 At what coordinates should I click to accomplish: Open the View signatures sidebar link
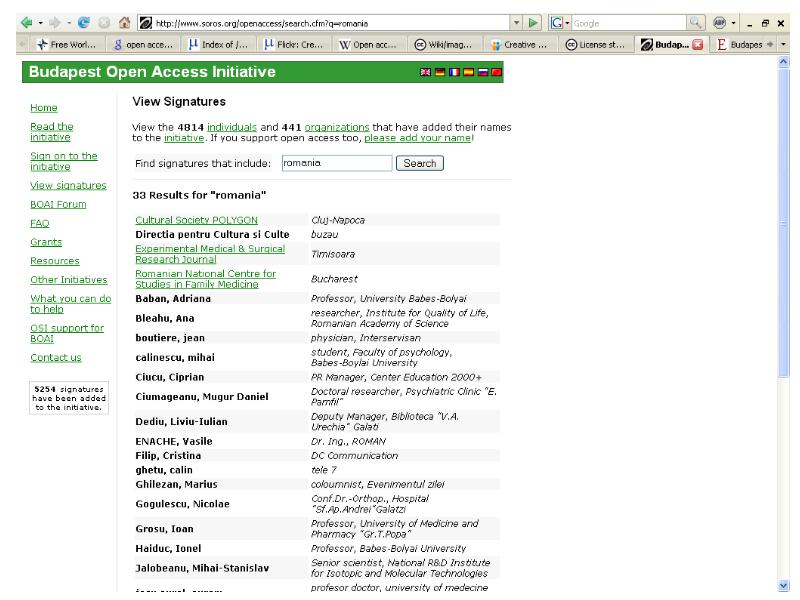point(68,185)
